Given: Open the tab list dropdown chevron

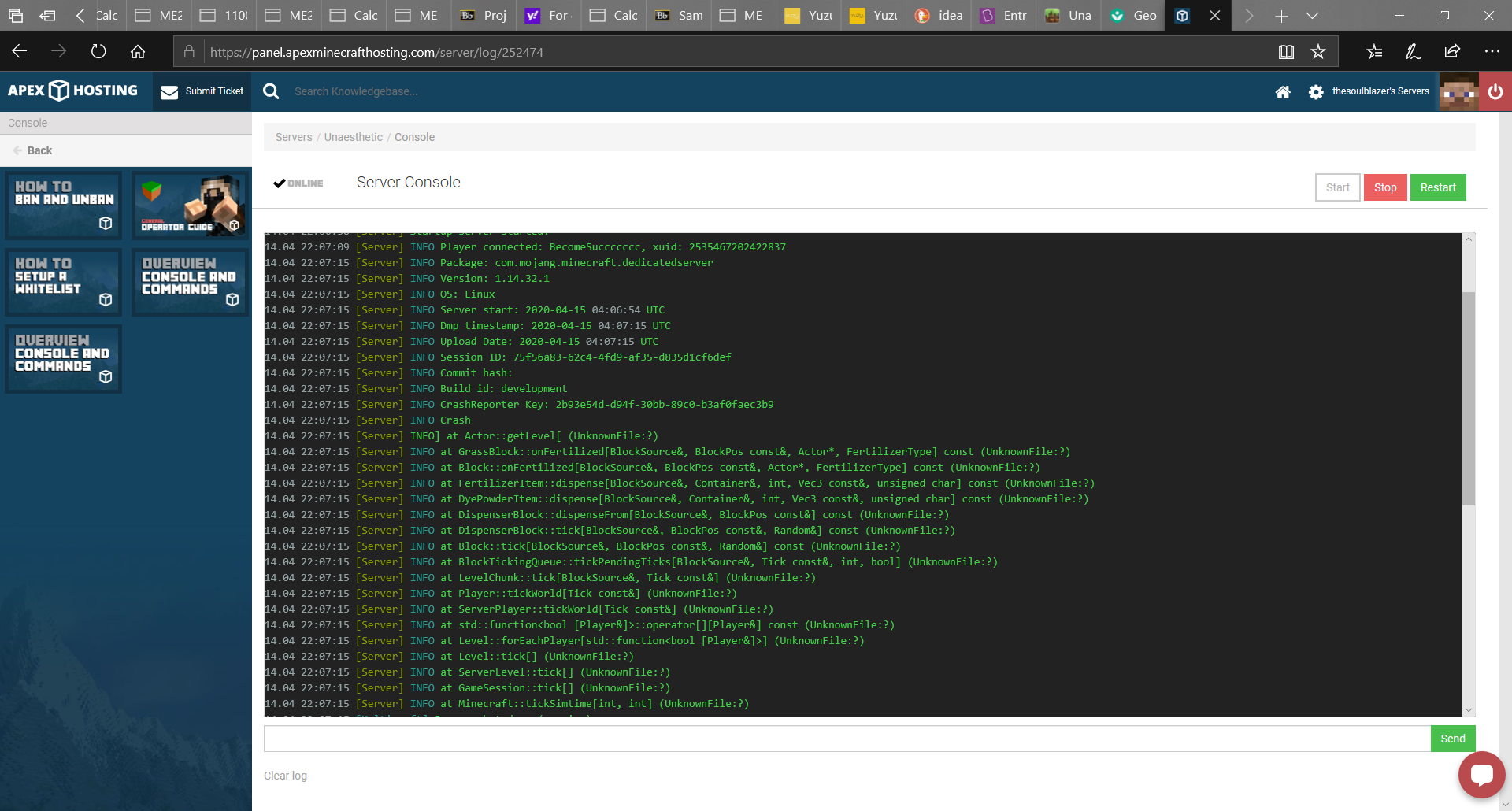Looking at the screenshot, I should [x=1312, y=16].
